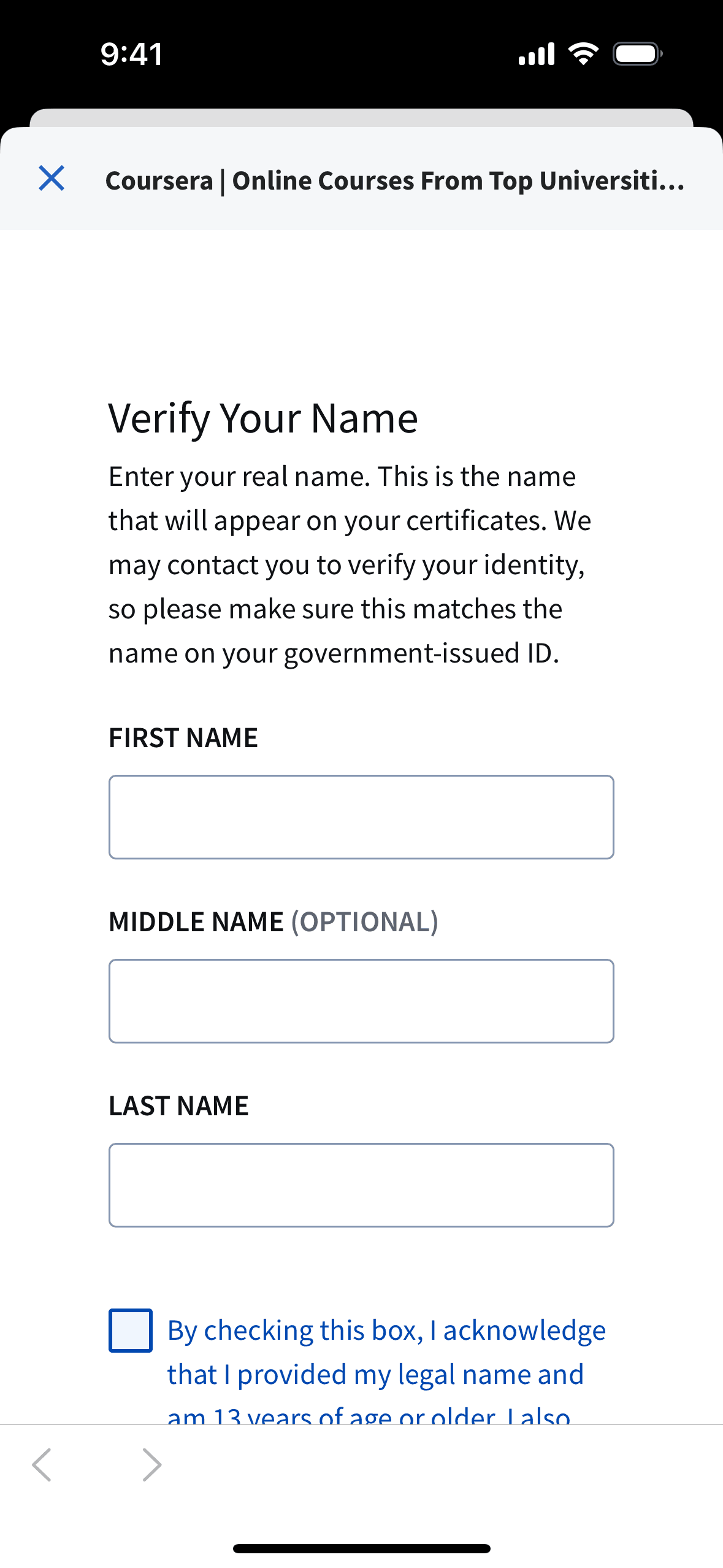Image resolution: width=723 pixels, height=1568 pixels.
Task: Tap the 9:41 clock in status bar
Action: (x=132, y=54)
